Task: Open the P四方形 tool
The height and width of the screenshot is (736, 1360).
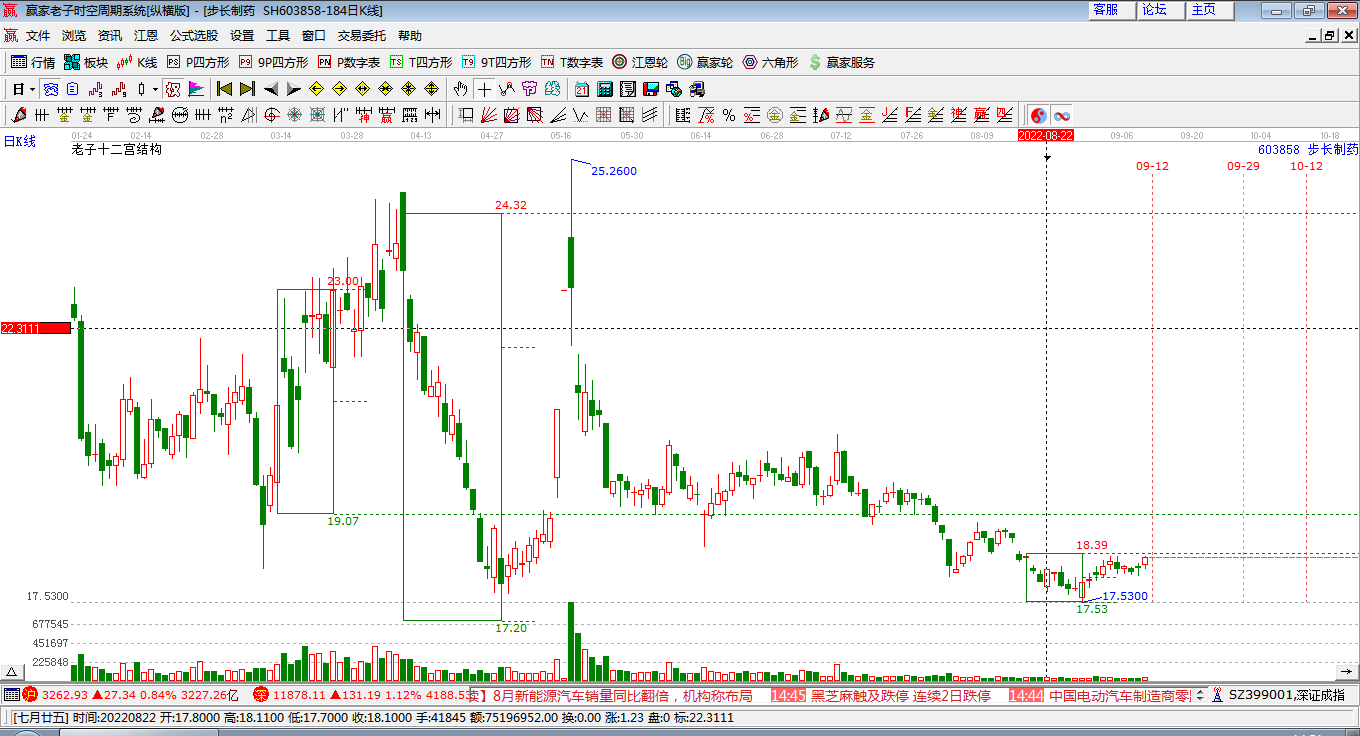Action: [197, 62]
